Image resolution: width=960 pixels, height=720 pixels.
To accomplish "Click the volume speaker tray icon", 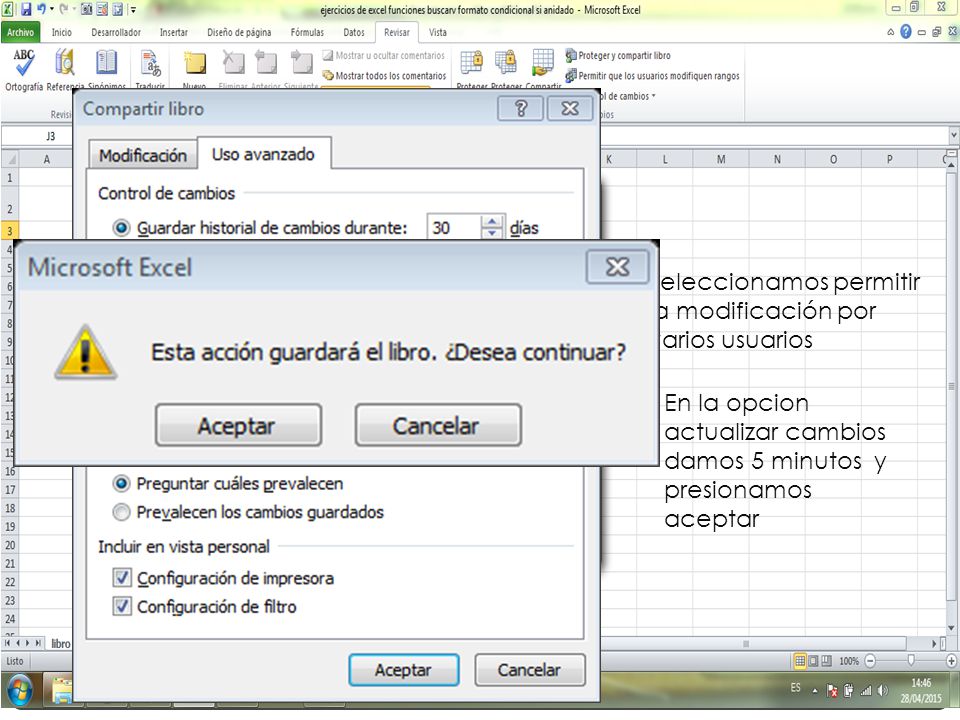I will (x=883, y=691).
